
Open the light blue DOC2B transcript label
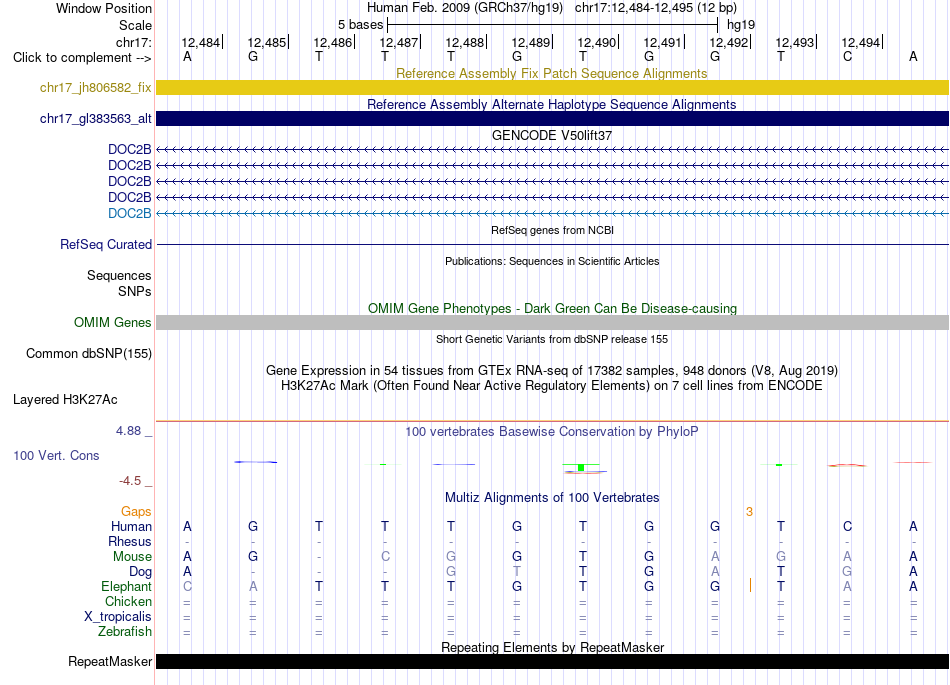pos(129,213)
